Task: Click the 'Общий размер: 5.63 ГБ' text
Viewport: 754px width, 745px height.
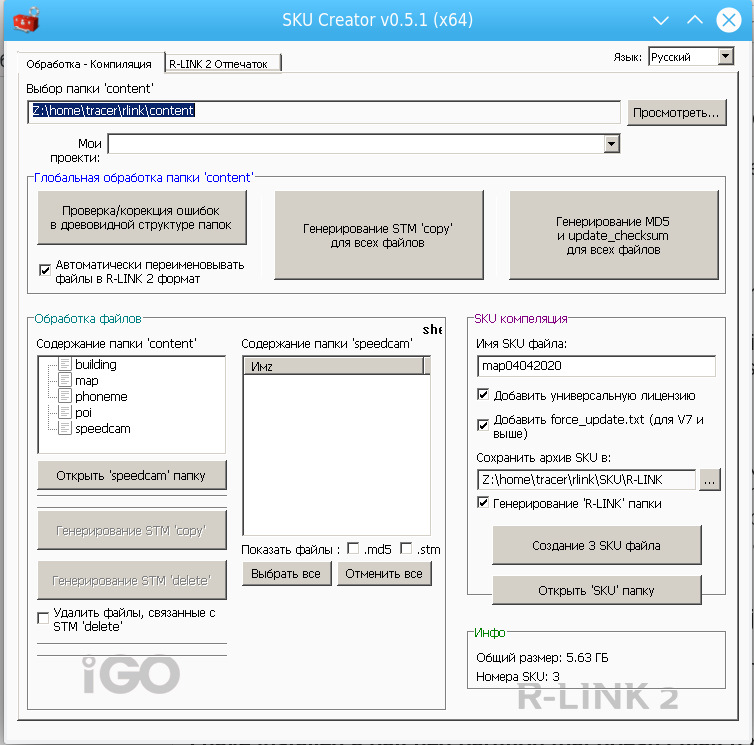Action: 542,657
